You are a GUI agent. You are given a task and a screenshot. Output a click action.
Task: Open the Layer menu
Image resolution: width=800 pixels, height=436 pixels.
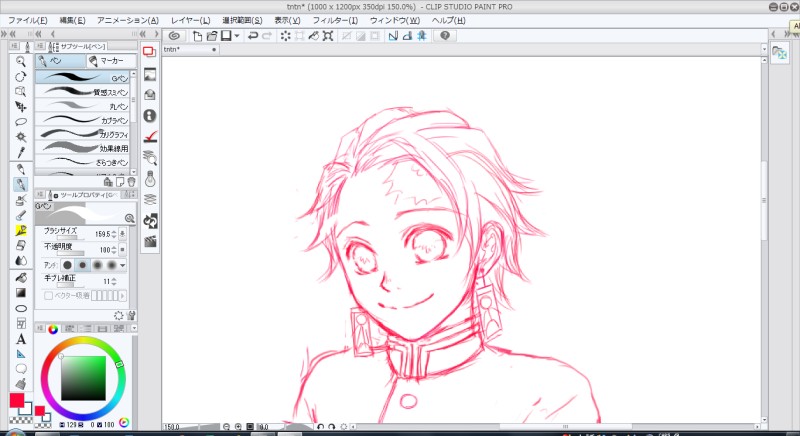(x=190, y=20)
